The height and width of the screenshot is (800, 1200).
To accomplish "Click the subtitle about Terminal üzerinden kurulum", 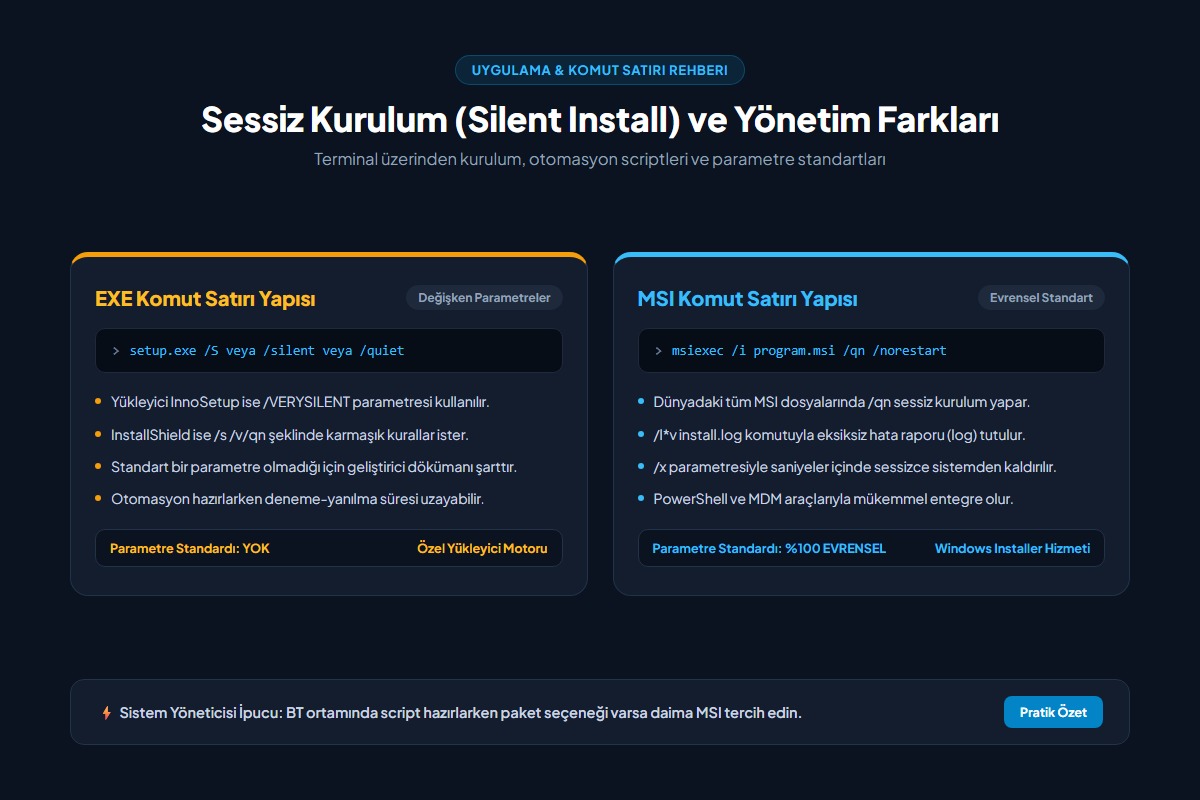I will 600,159.
